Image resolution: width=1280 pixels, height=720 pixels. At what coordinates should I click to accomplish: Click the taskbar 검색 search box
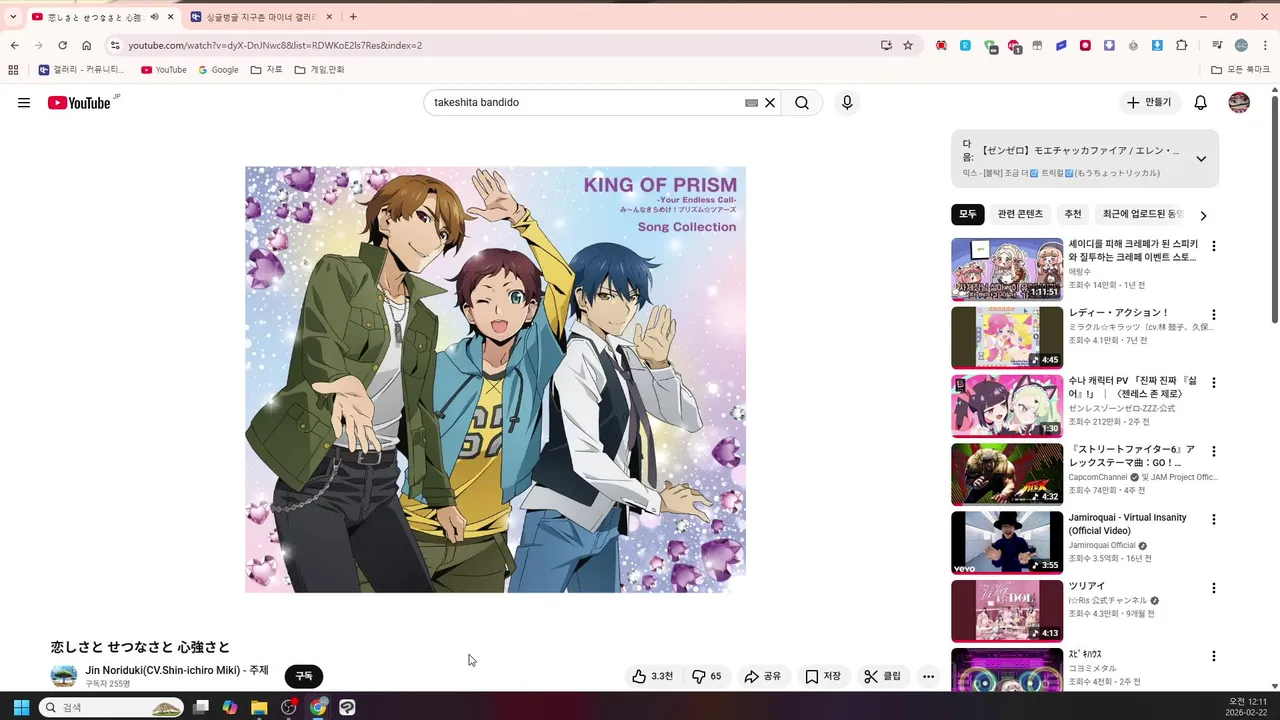[111, 707]
